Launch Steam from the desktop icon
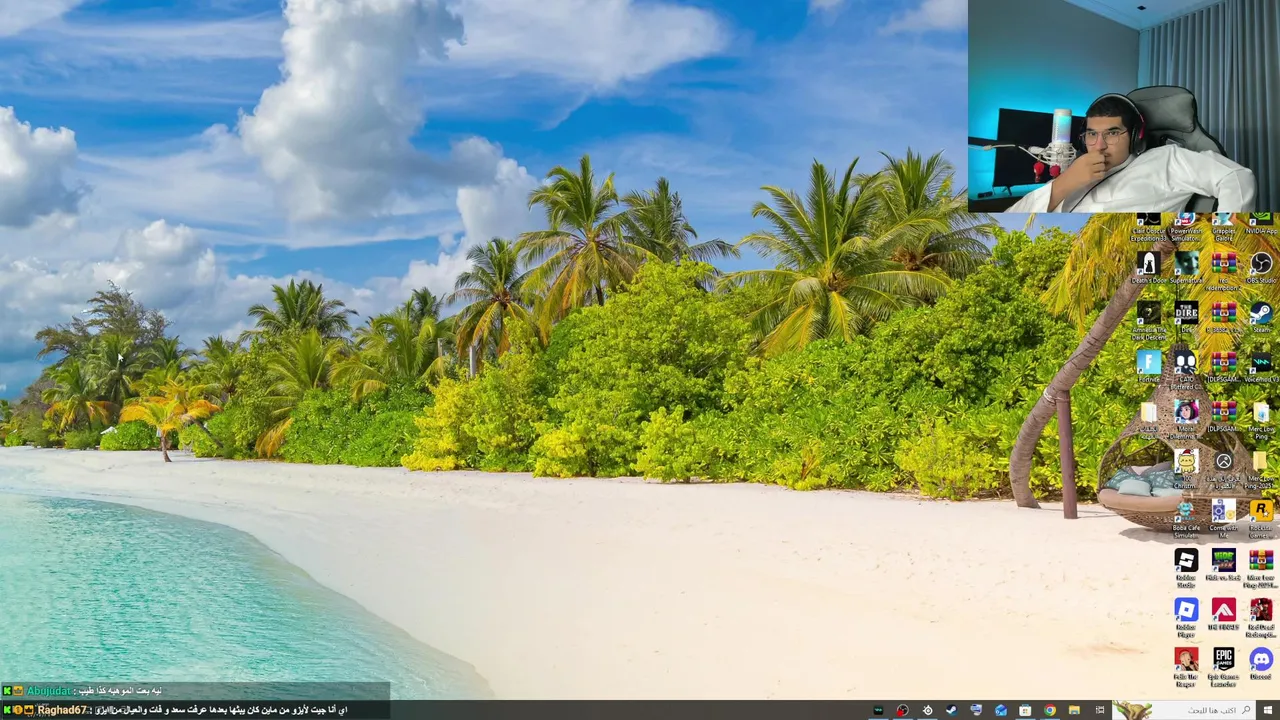Image resolution: width=1280 pixels, height=720 pixels. tap(1261, 317)
